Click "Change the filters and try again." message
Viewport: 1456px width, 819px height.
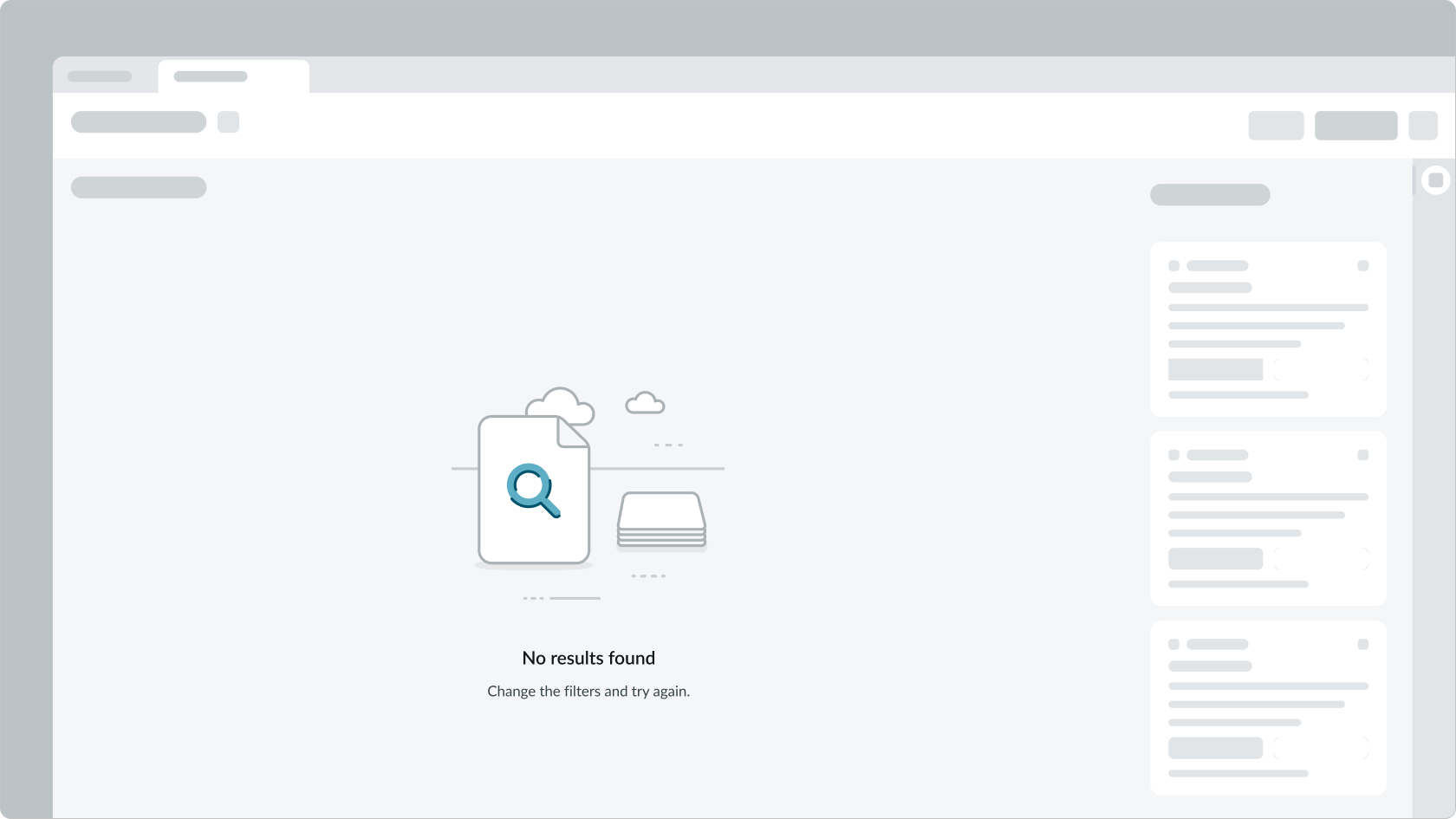(x=588, y=691)
